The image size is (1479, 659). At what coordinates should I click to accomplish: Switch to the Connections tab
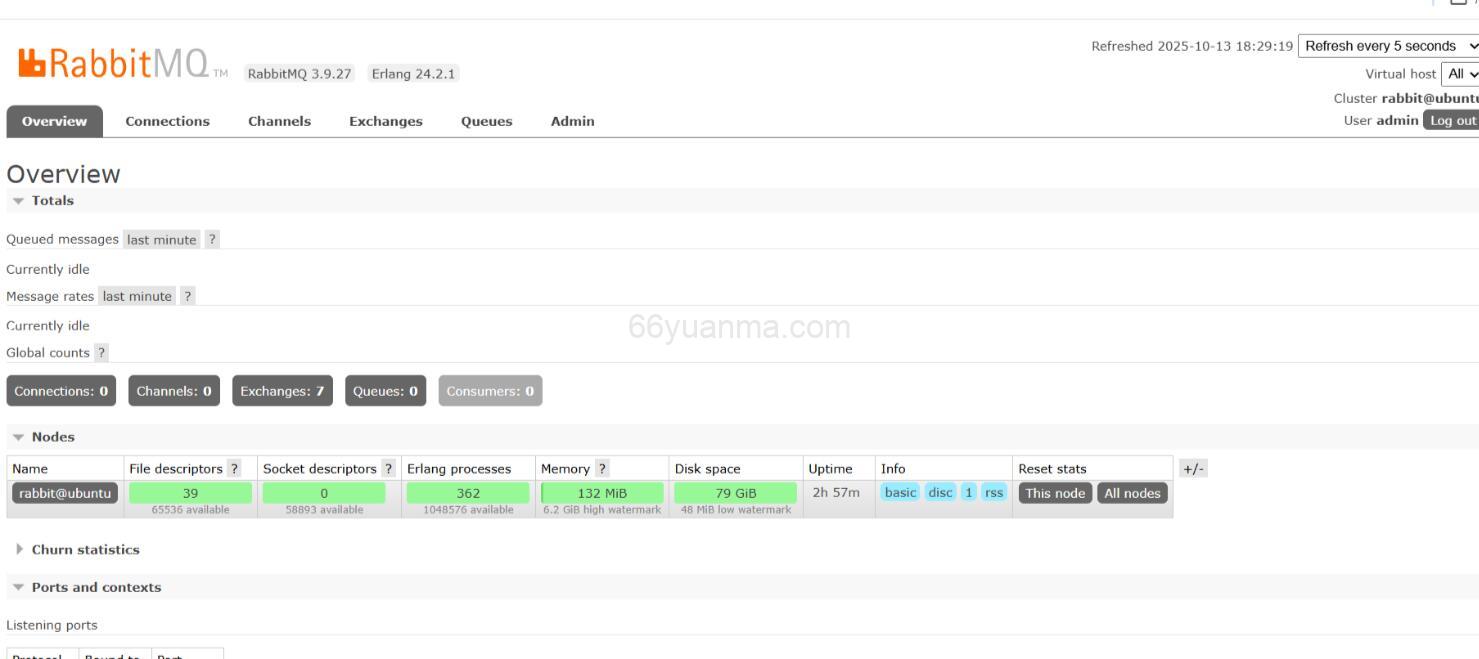click(167, 122)
